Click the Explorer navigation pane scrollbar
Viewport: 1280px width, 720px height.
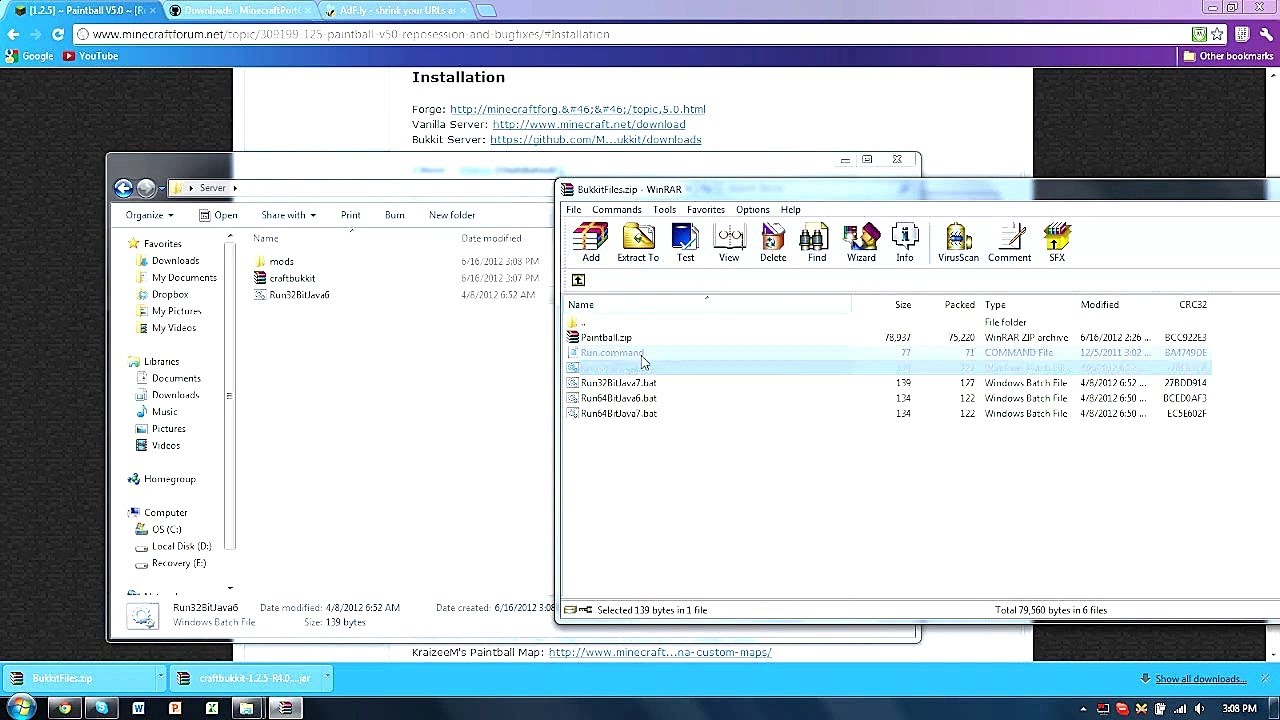pyautogui.click(x=229, y=396)
